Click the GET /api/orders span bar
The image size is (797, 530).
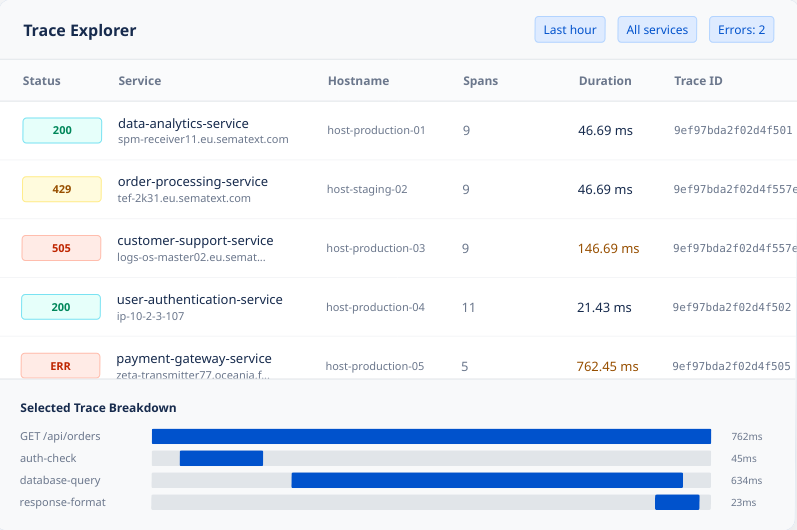click(431, 436)
